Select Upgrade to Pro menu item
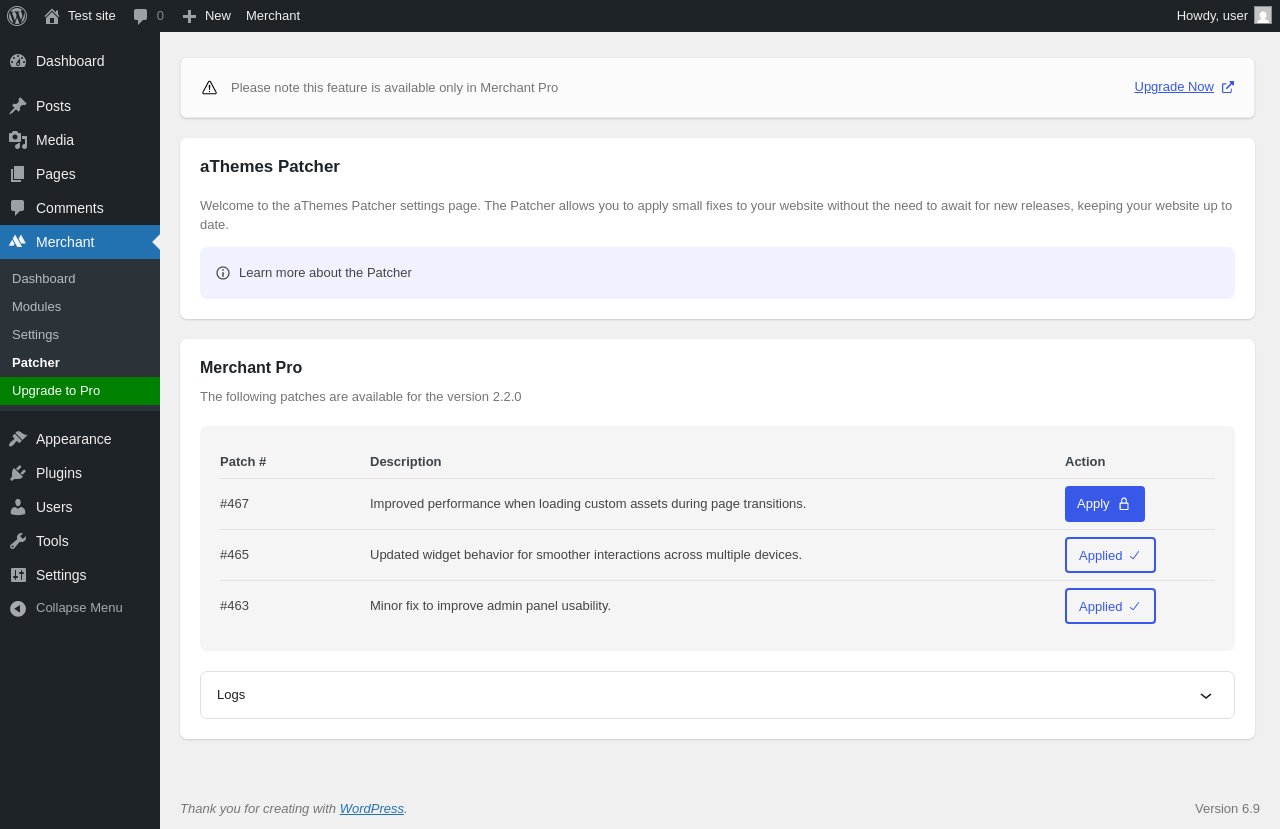Image resolution: width=1280 pixels, height=829 pixels. pos(56,391)
